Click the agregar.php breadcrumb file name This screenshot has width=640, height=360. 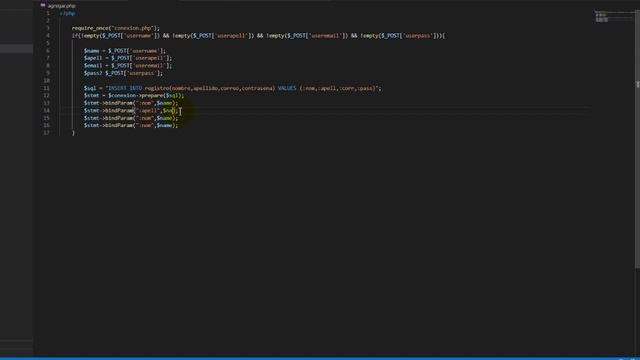coord(62,6)
